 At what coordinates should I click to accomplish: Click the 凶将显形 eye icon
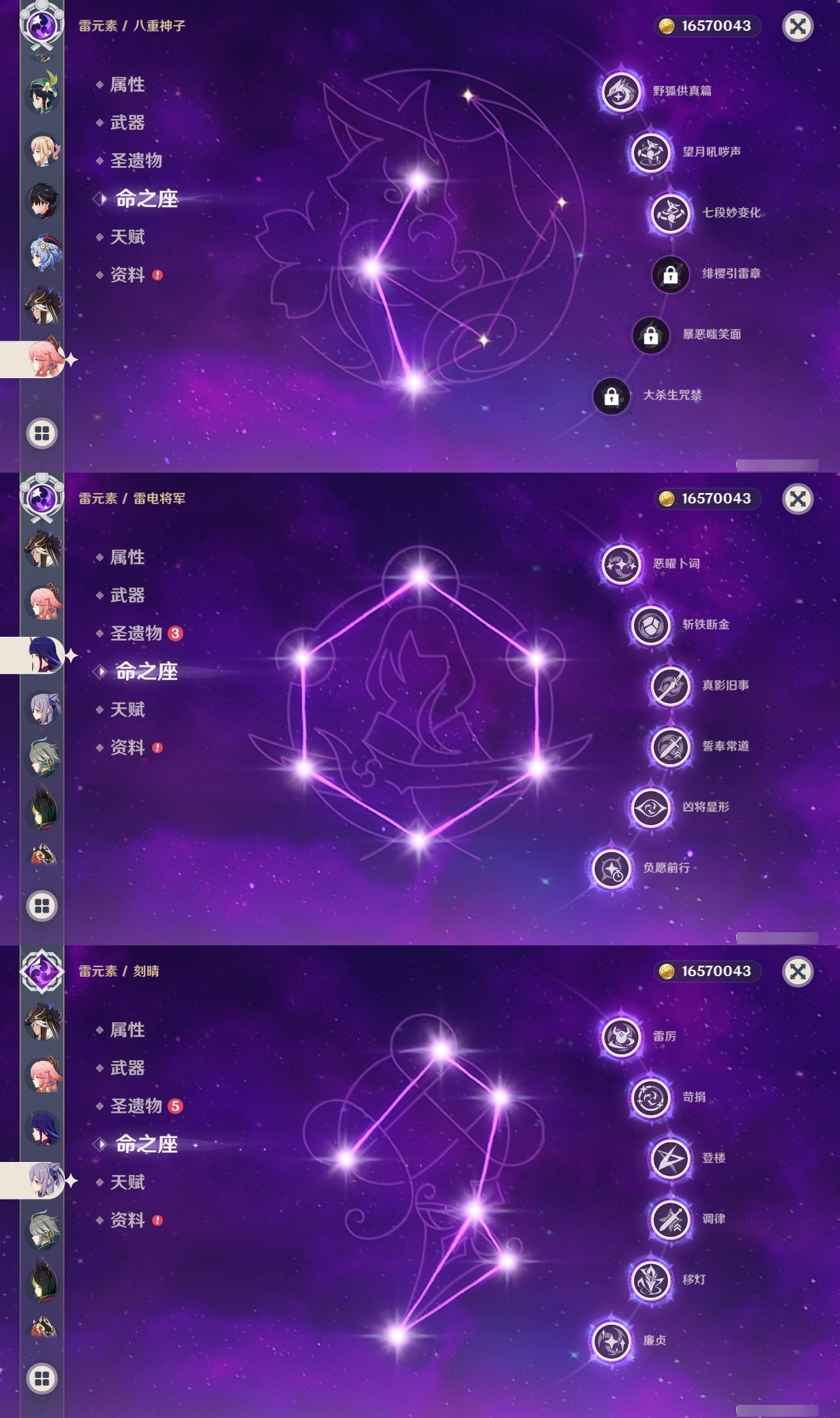[x=650, y=807]
